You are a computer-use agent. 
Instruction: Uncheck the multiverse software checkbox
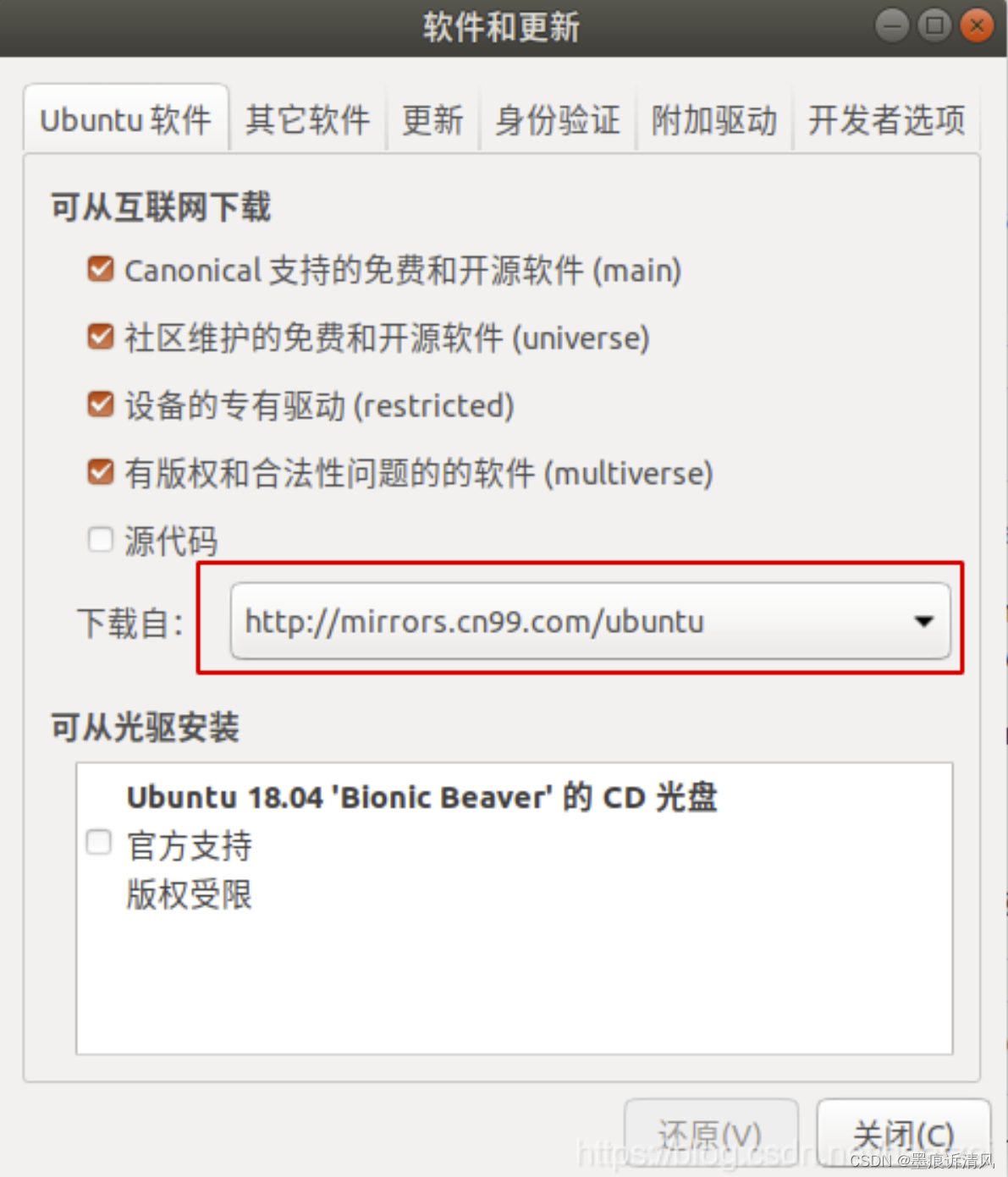(x=101, y=472)
